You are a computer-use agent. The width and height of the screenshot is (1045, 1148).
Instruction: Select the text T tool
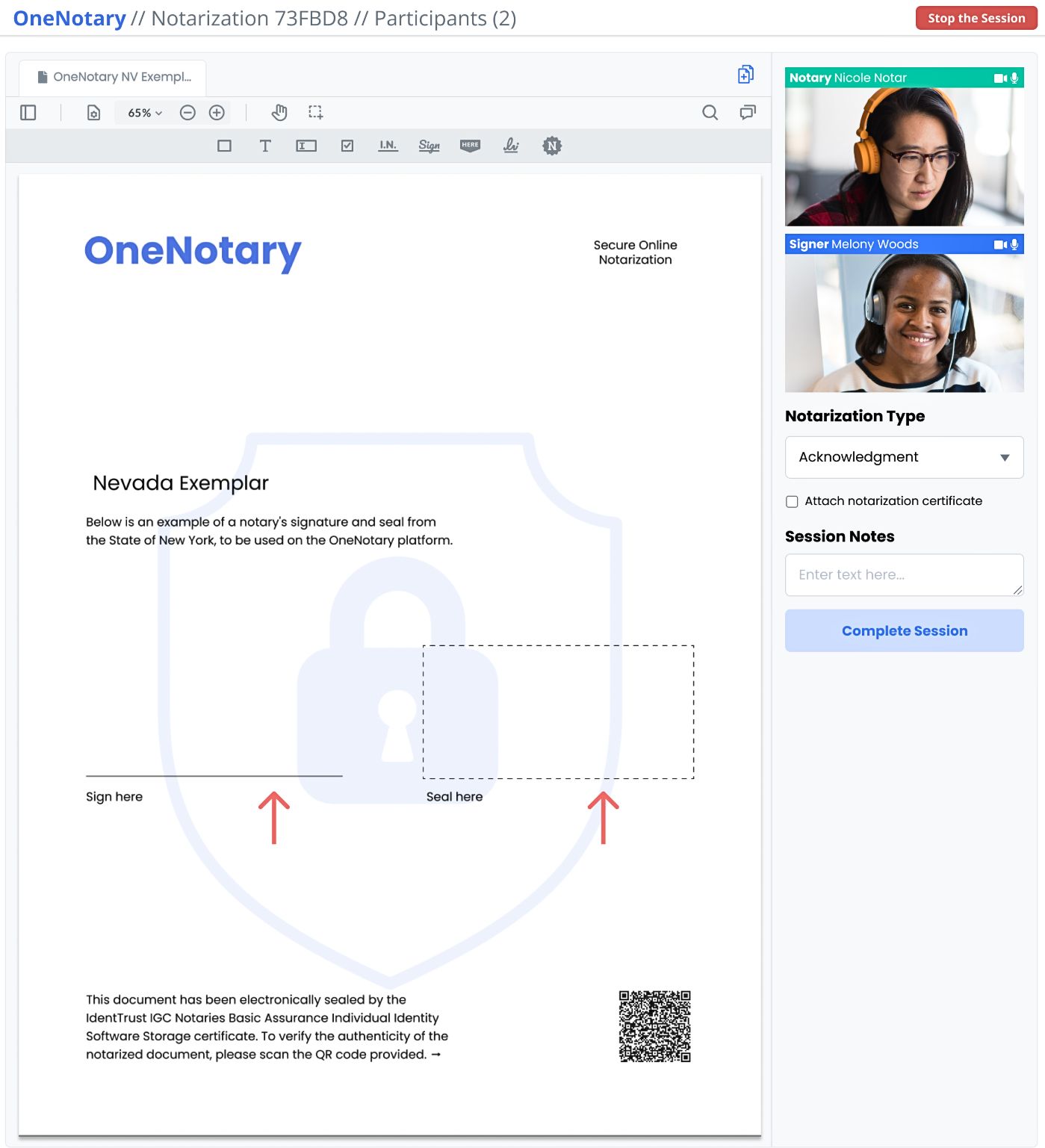click(x=264, y=146)
